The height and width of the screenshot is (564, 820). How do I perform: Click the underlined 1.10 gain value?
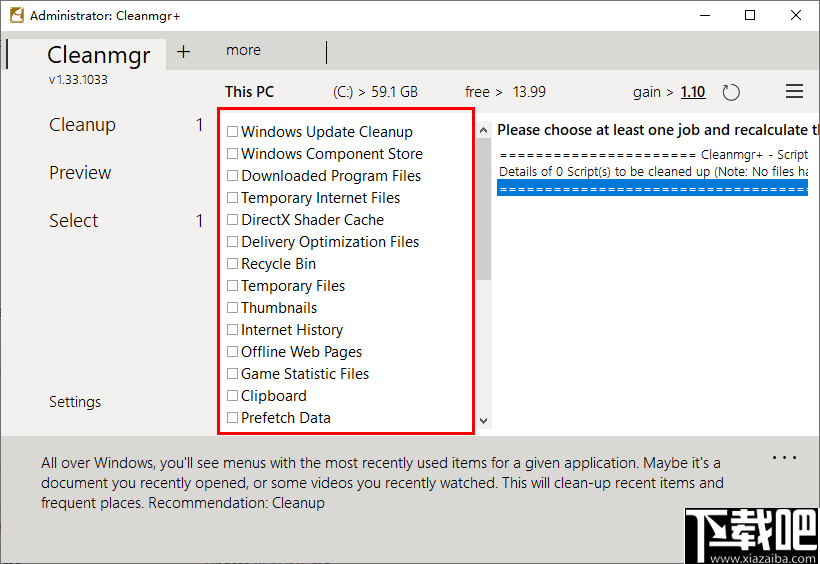[693, 92]
